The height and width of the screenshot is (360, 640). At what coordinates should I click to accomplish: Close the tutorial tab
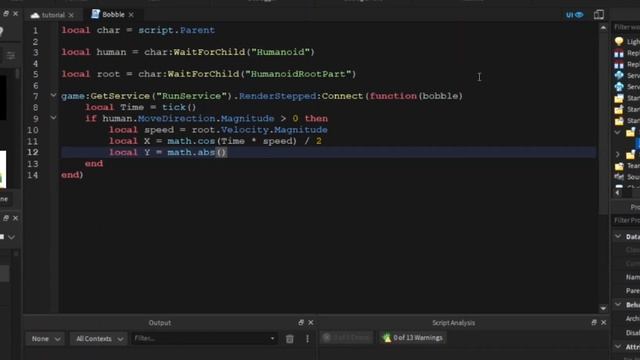coord(71,15)
